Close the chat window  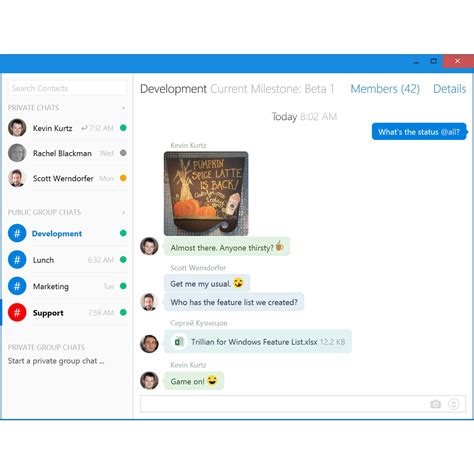(x=458, y=61)
